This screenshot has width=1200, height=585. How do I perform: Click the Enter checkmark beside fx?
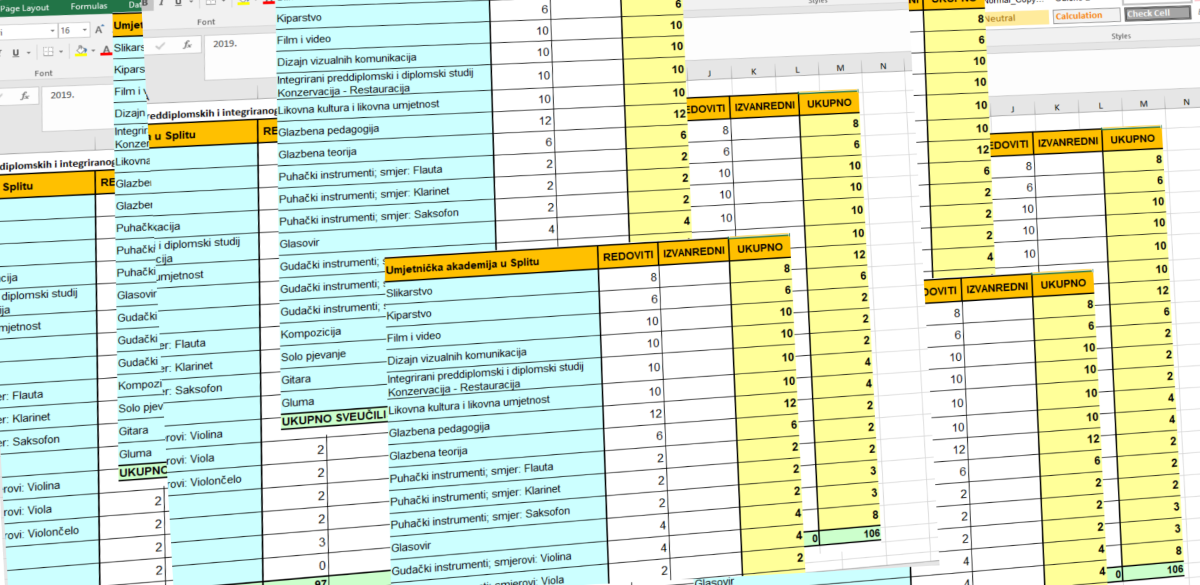[160, 45]
